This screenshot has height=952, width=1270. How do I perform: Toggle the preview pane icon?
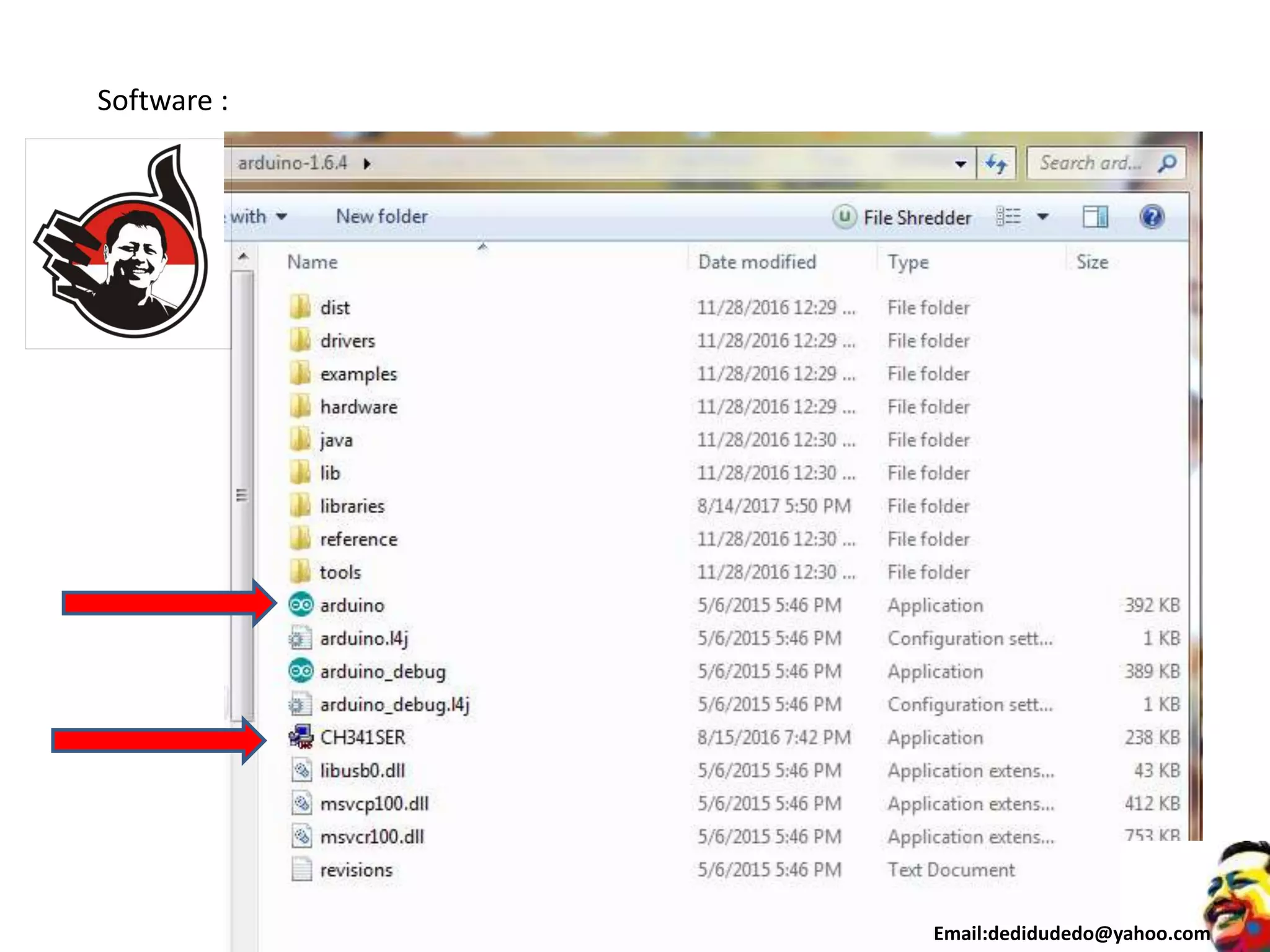[1095, 217]
